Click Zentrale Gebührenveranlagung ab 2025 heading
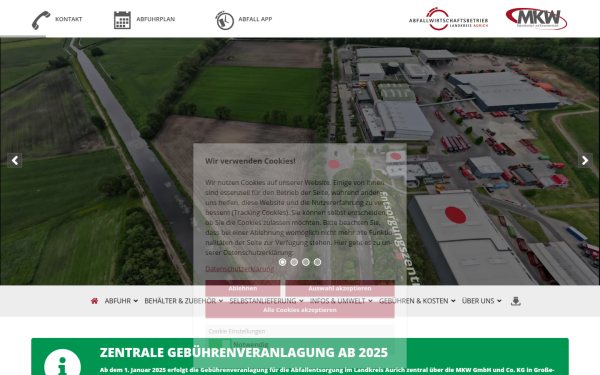 point(244,352)
